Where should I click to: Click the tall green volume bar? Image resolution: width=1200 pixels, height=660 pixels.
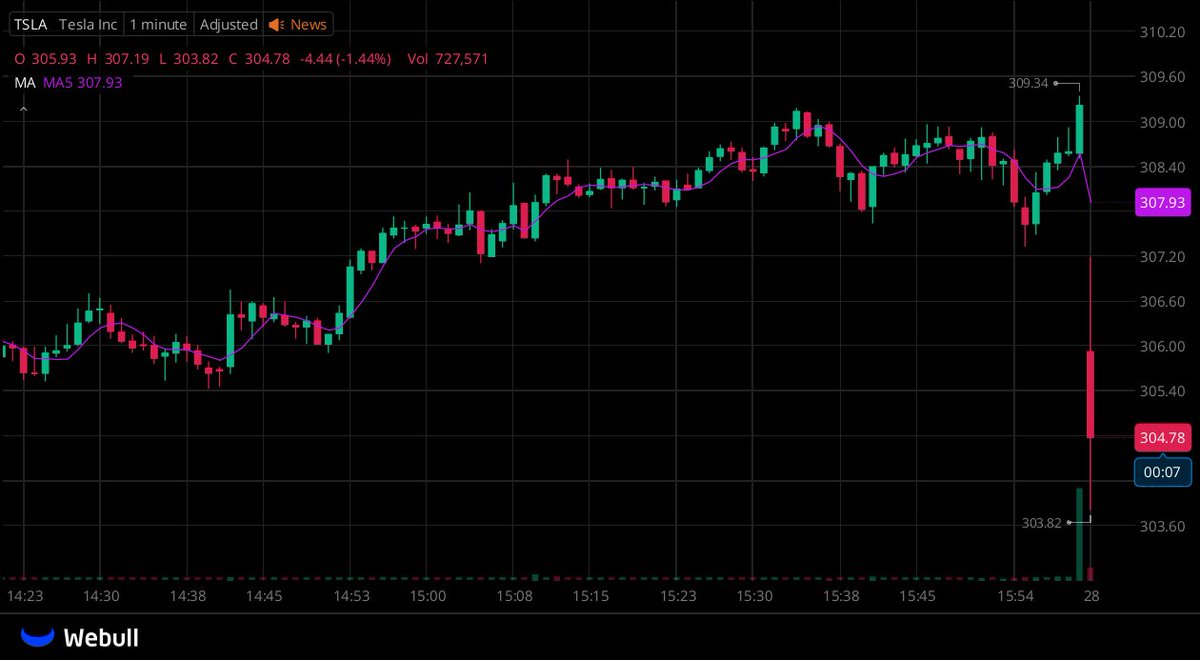click(x=1080, y=534)
